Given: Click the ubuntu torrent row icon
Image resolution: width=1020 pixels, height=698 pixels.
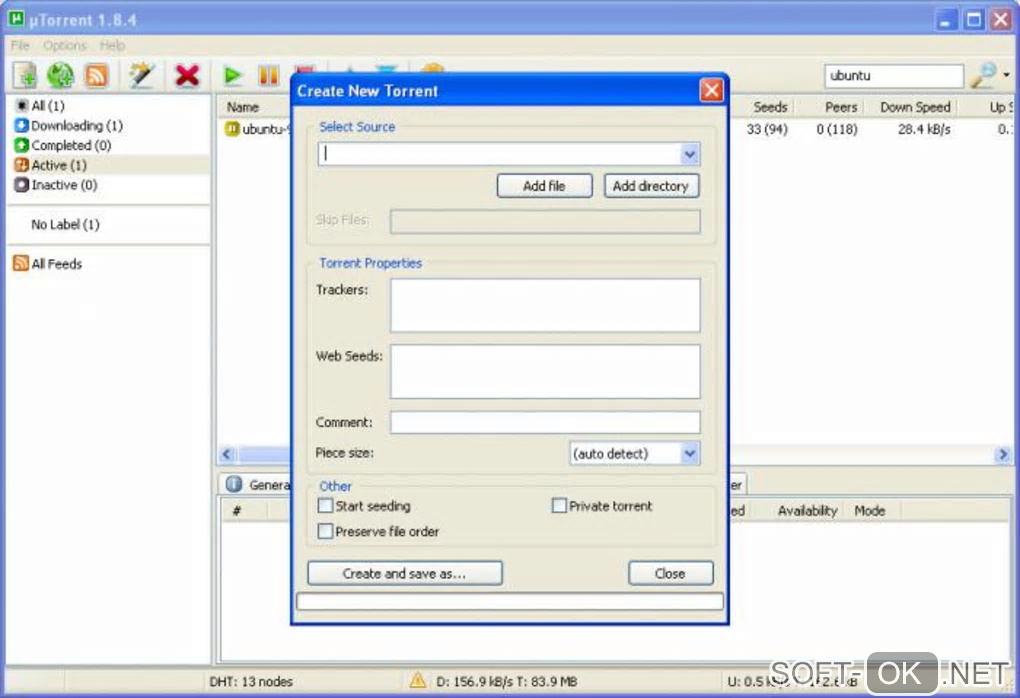Looking at the screenshot, I should pyautogui.click(x=232, y=129).
